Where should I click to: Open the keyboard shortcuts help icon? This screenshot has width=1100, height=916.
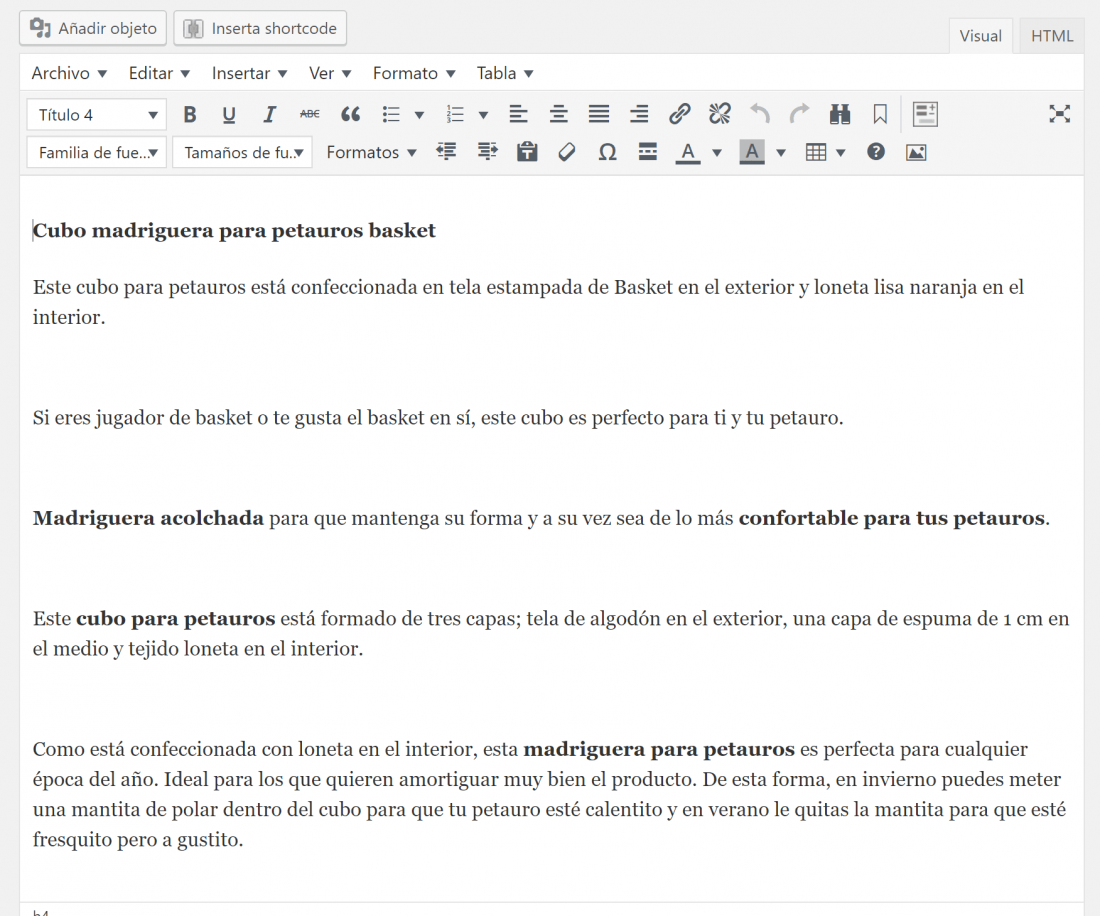click(x=876, y=152)
